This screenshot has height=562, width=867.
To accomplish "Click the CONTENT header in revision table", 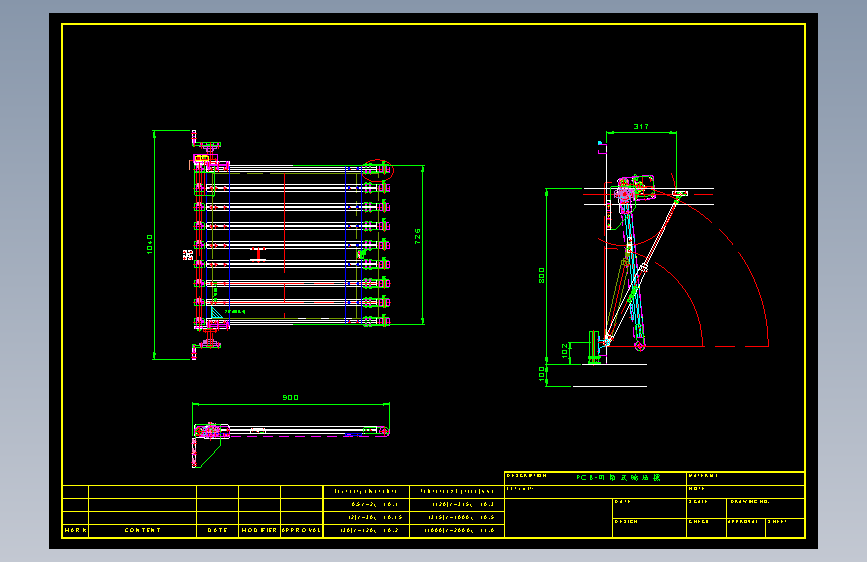I will click(143, 530).
